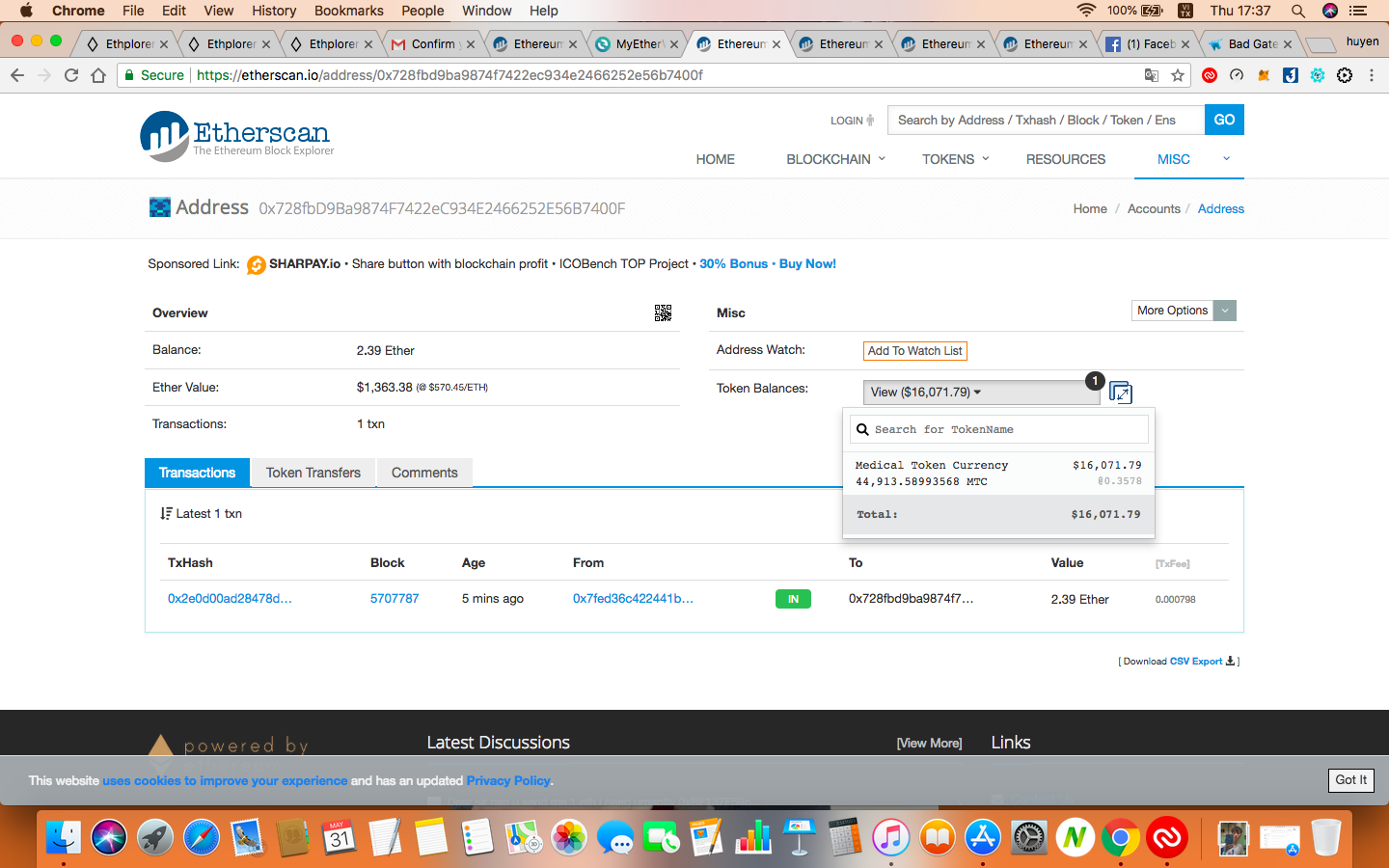Click the download icon beside CSV Export
Image resolution: width=1389 pixels, height=868 pixels.
pos(1230,661)
